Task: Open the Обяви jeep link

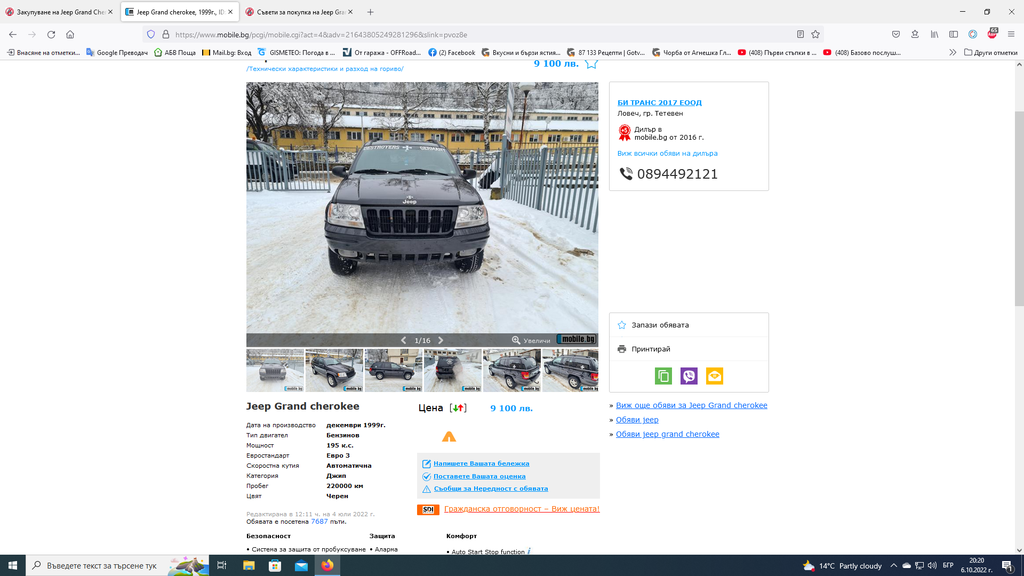Action: click(637, 419)
